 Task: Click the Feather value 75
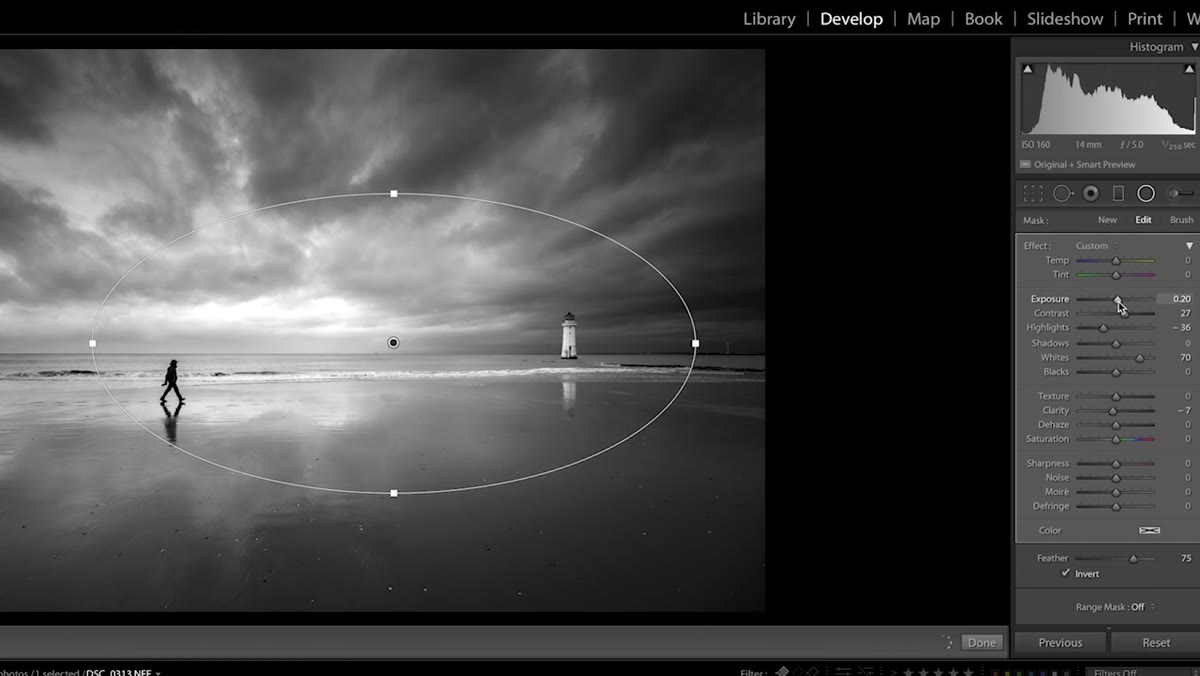click(x=1186, y=558)
